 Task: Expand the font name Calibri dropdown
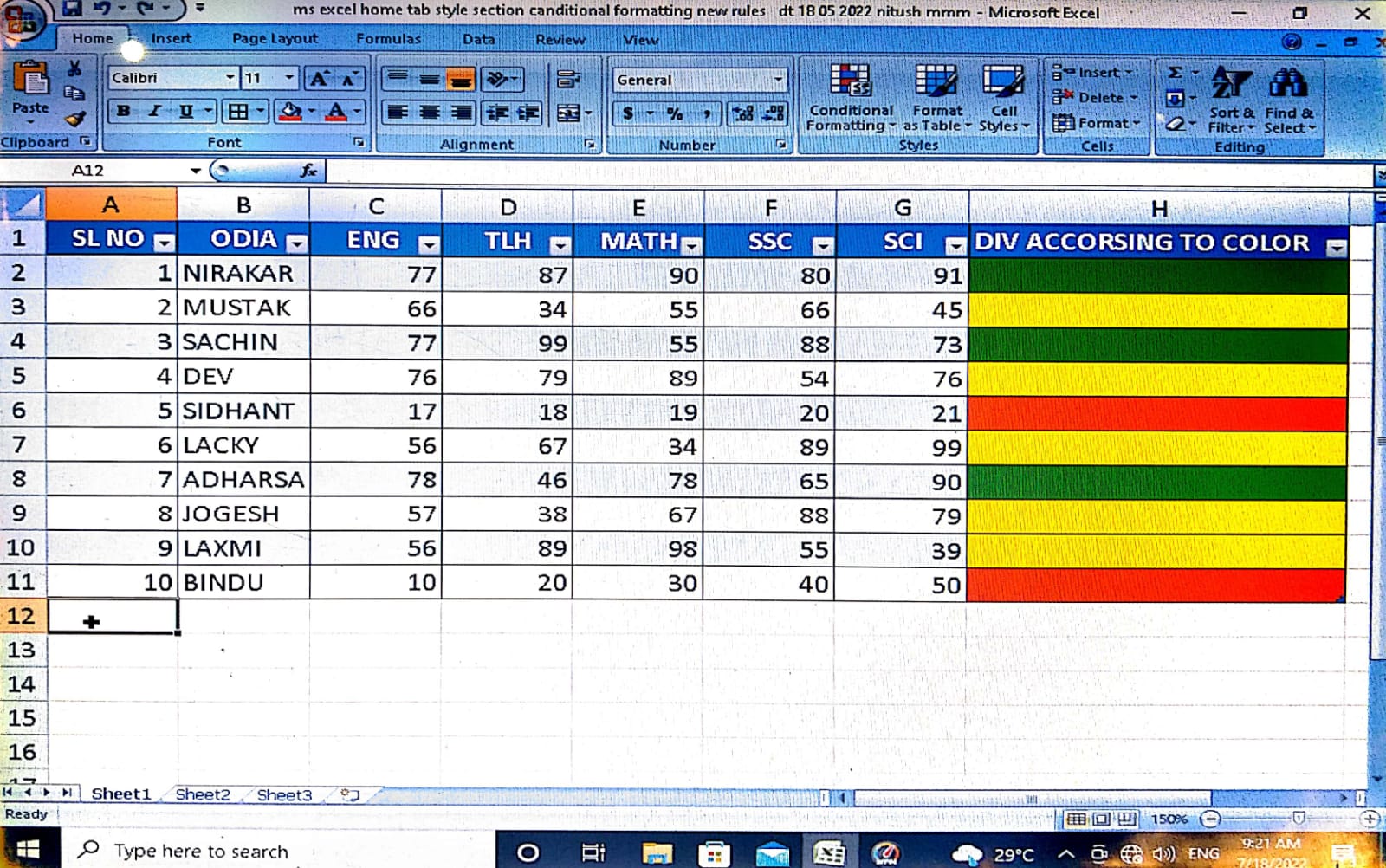[x=230, y=78]
